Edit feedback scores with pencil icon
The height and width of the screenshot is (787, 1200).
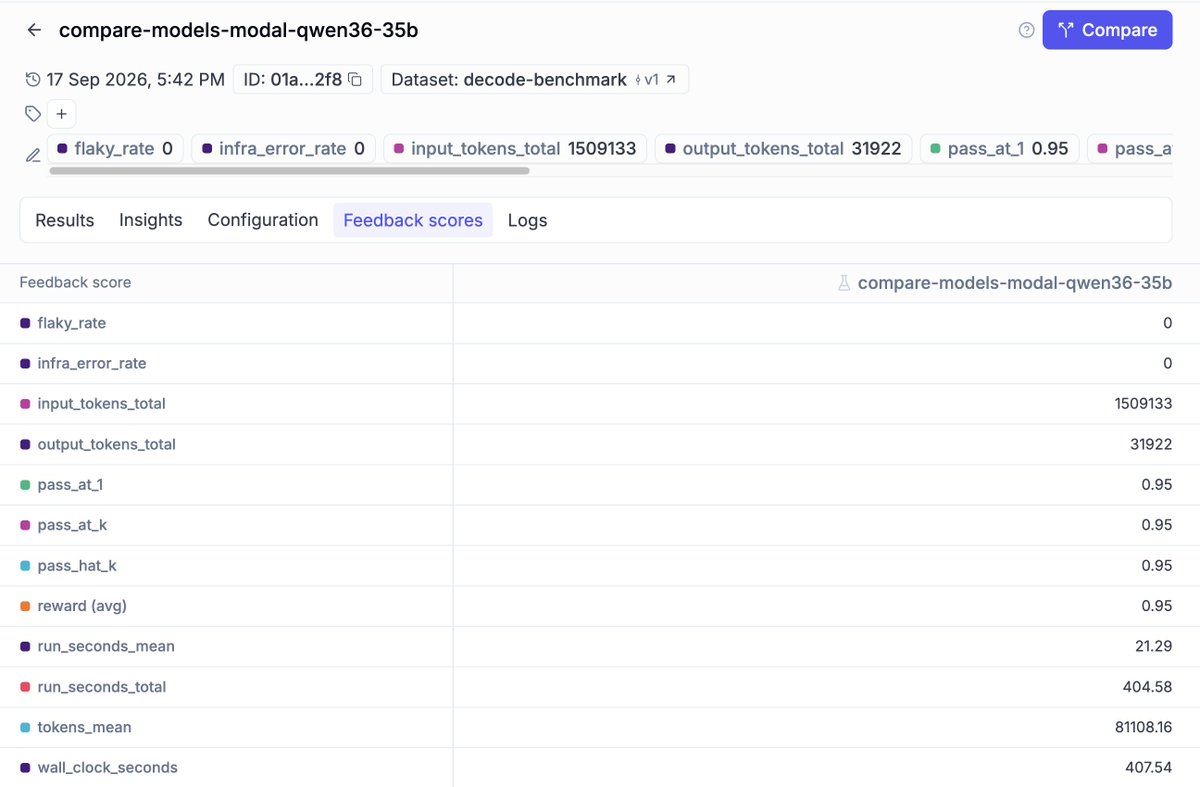[x=33, y=155]
